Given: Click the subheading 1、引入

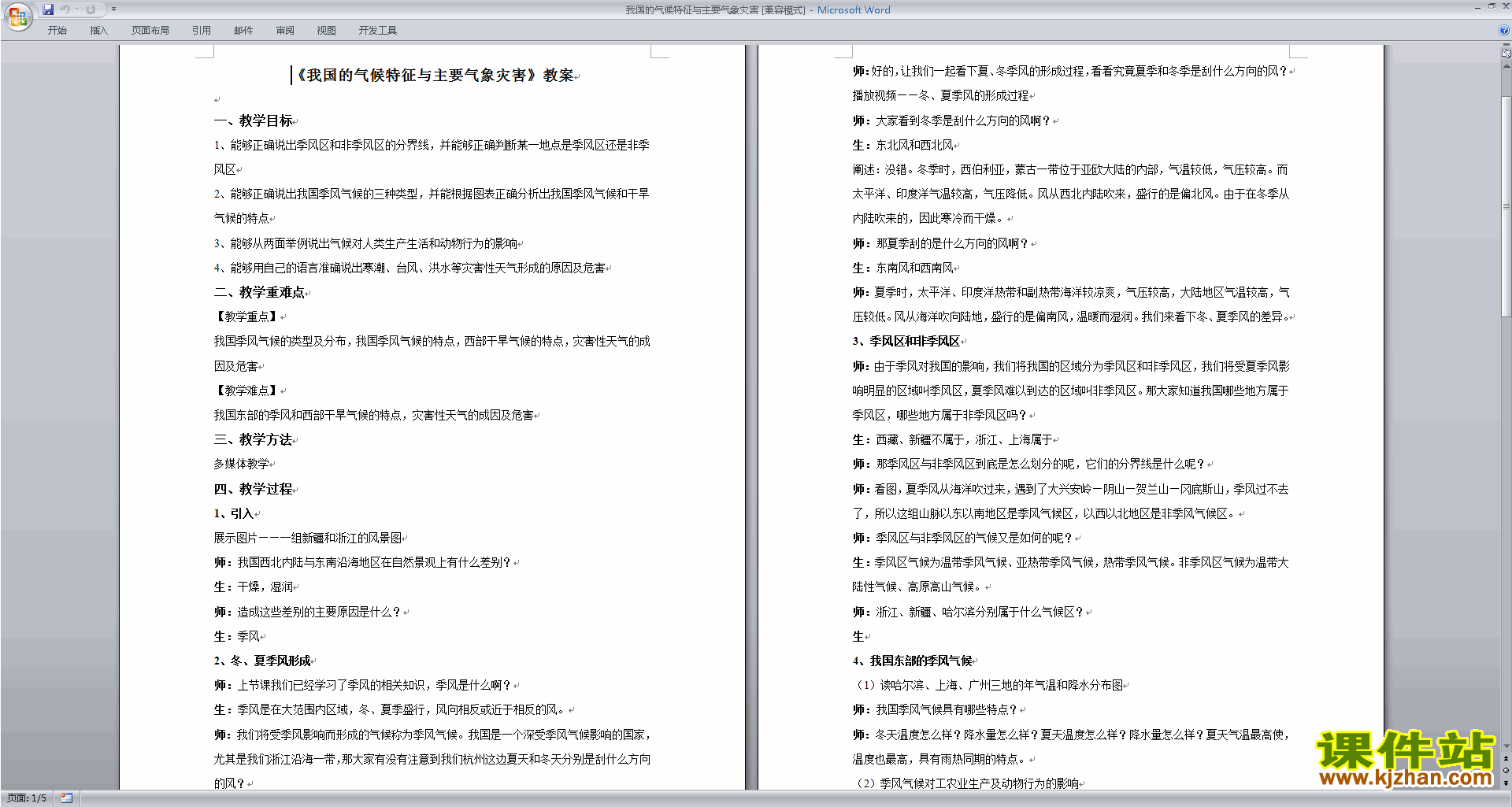Looking at the screenshot, I should (x=234, y=513).
